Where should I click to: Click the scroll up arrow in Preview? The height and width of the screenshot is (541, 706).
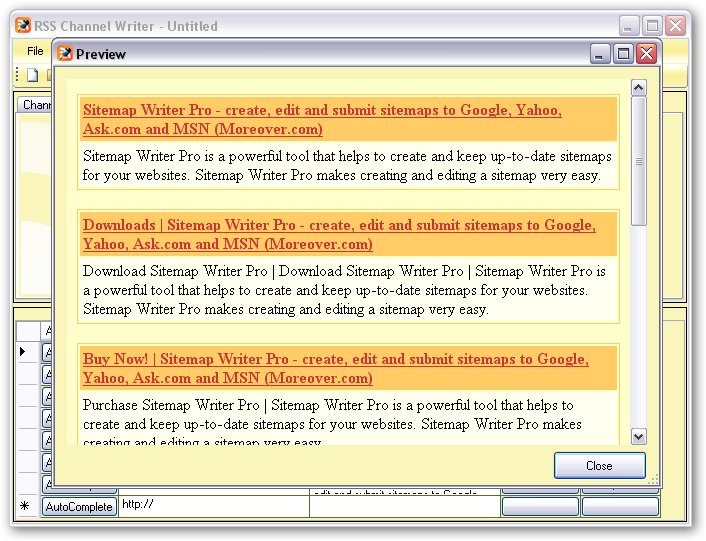[x=638, y=87]
